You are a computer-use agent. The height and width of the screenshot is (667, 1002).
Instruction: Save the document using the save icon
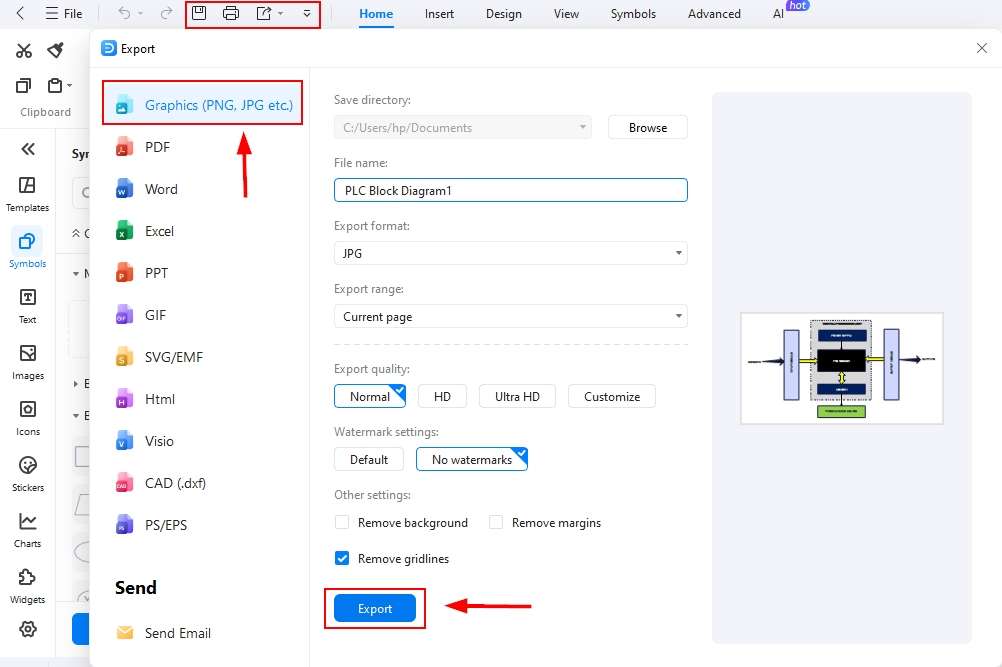pos(199,13)
